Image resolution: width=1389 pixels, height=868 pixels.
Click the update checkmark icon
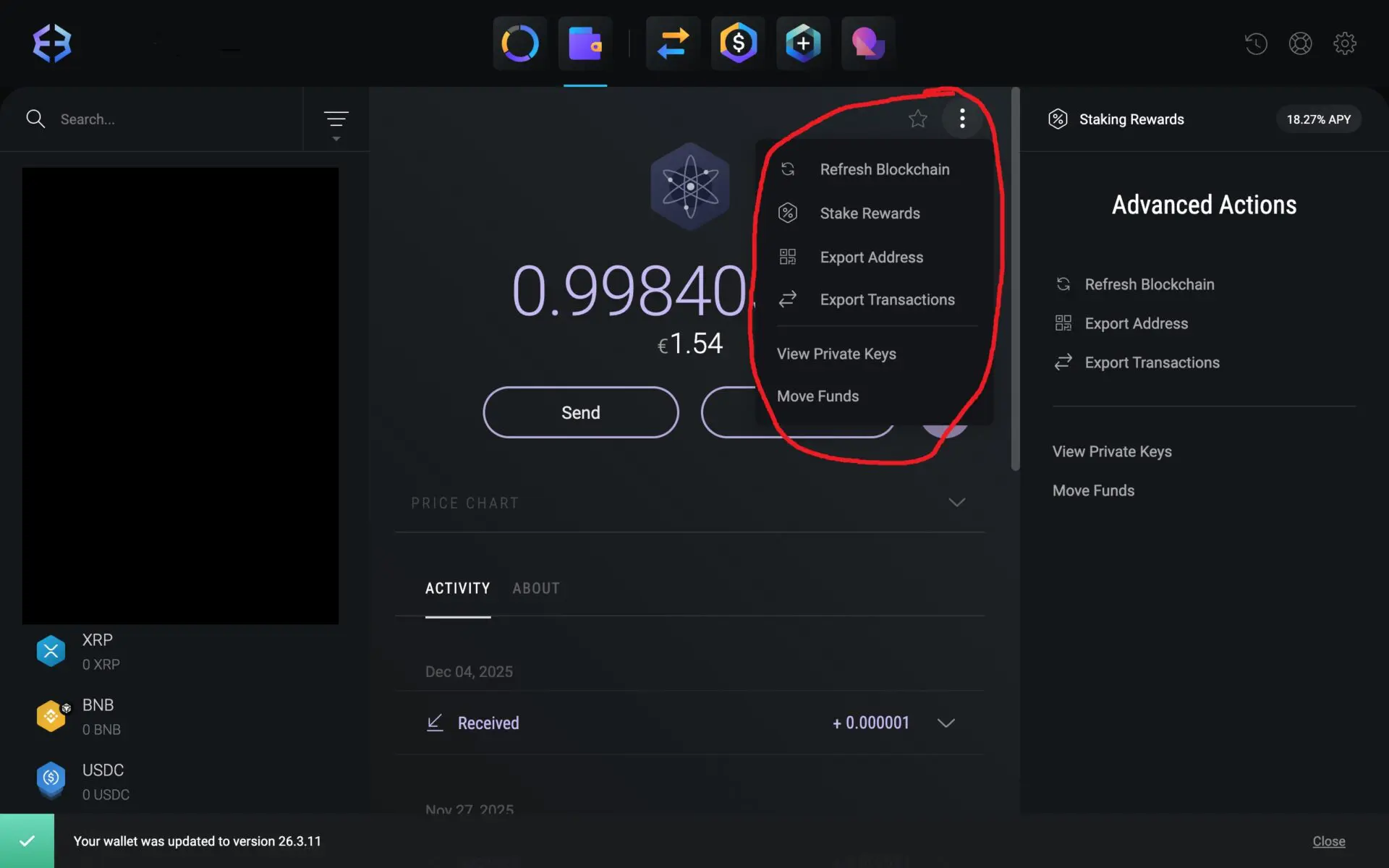click(27, 841)
